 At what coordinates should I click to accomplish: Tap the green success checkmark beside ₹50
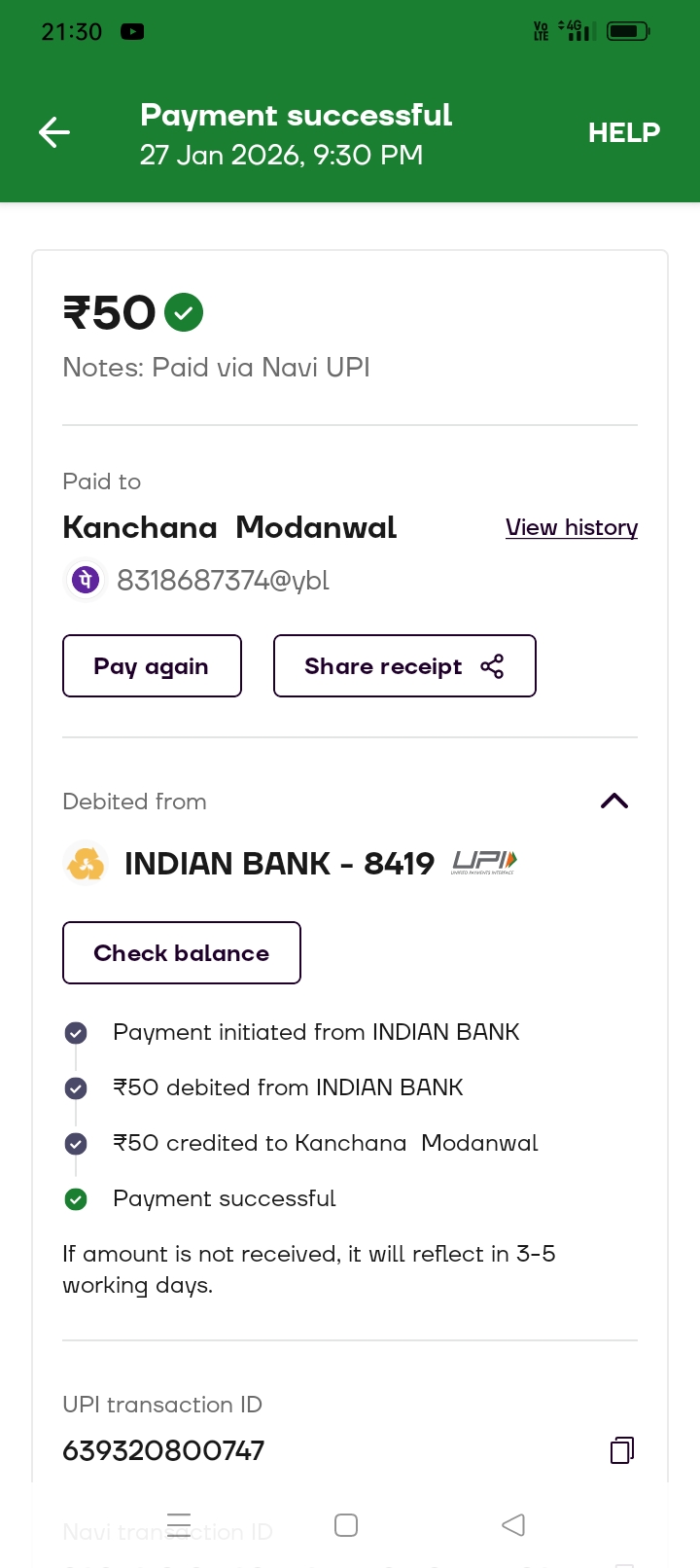[184, 312]
